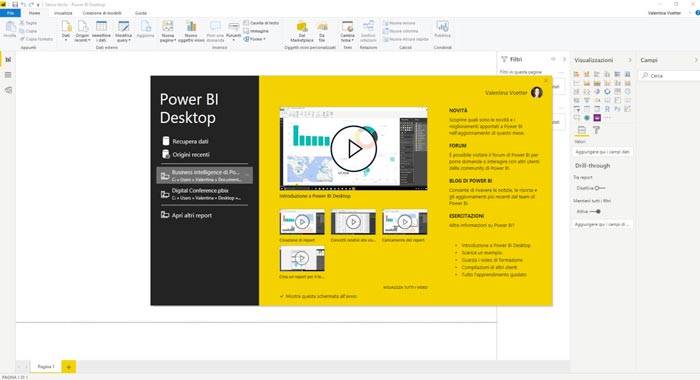The height and width of the screenshot is (380, 700).
Task: Select the Pagina 1 report tab
Action: pyautogui.click(x=46, y=367)
